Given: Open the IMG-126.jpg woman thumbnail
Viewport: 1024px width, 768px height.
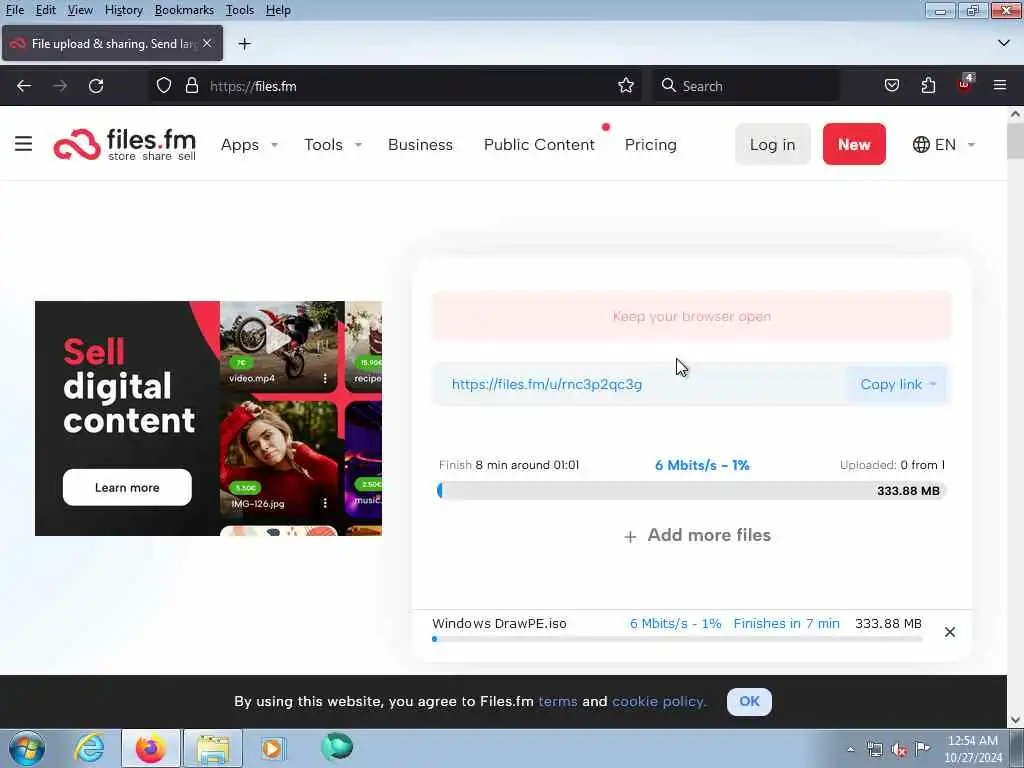Looking at the screenshot, I should tap(278, 460).
